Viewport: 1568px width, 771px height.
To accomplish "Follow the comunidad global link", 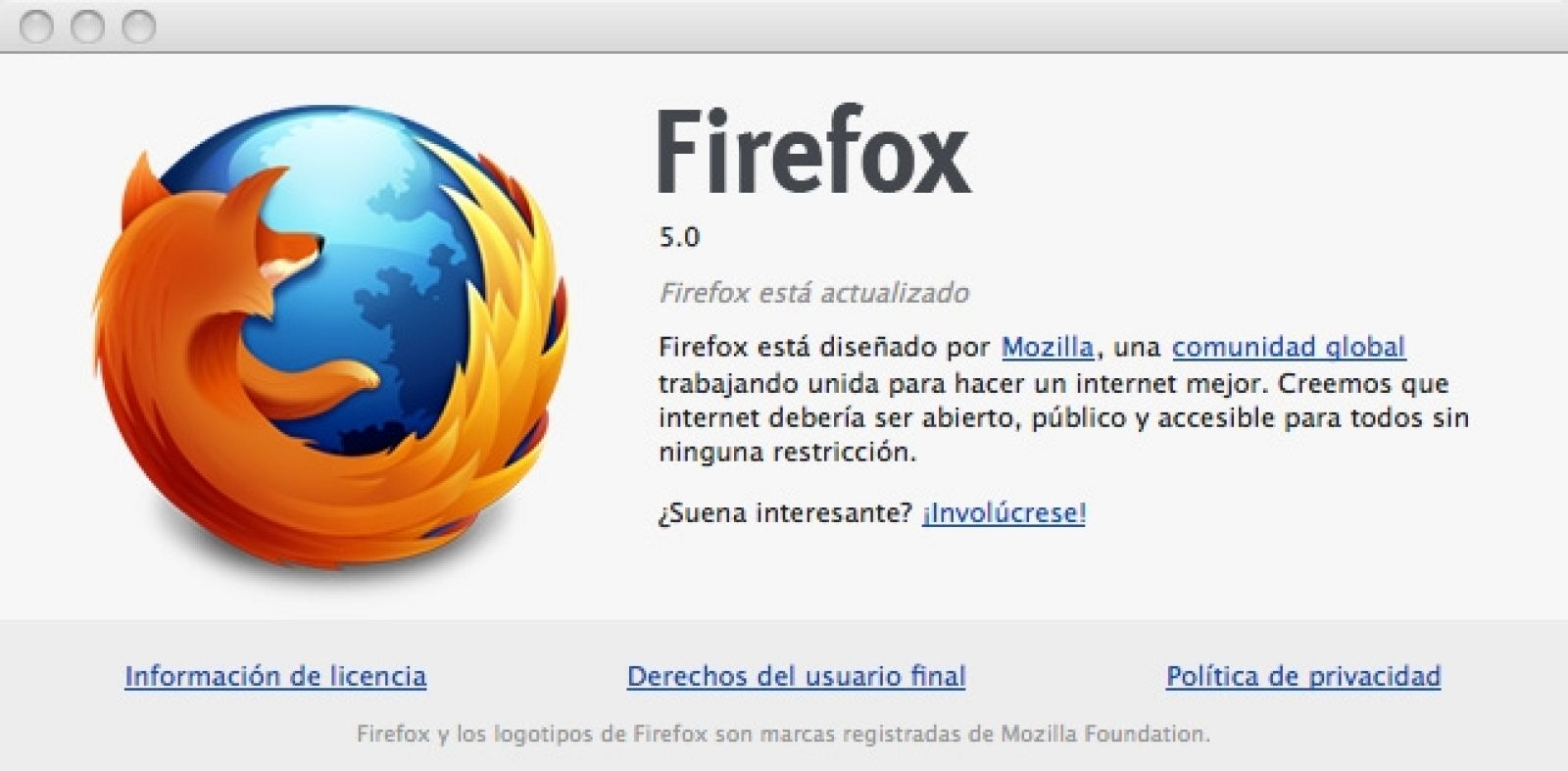I will (x=1289, y=347).
